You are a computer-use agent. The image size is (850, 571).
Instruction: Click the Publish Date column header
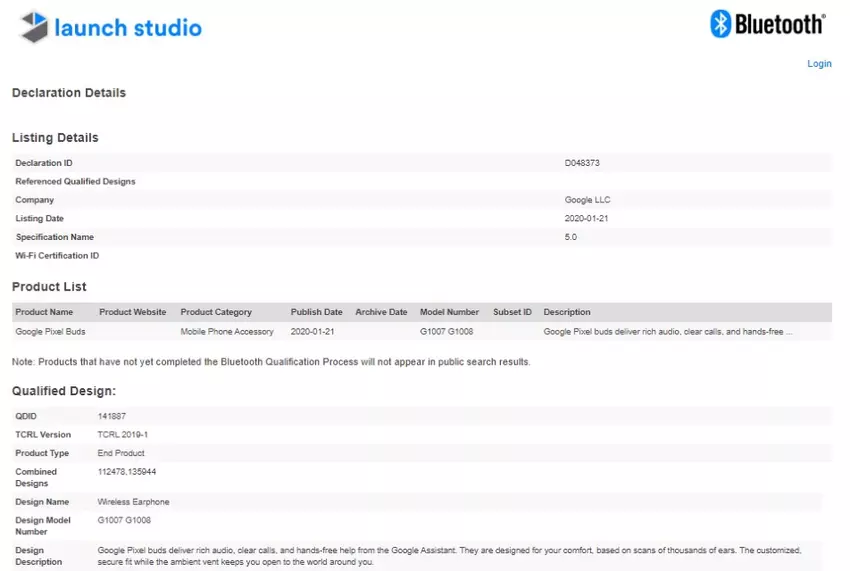click(x=316, y=312)
